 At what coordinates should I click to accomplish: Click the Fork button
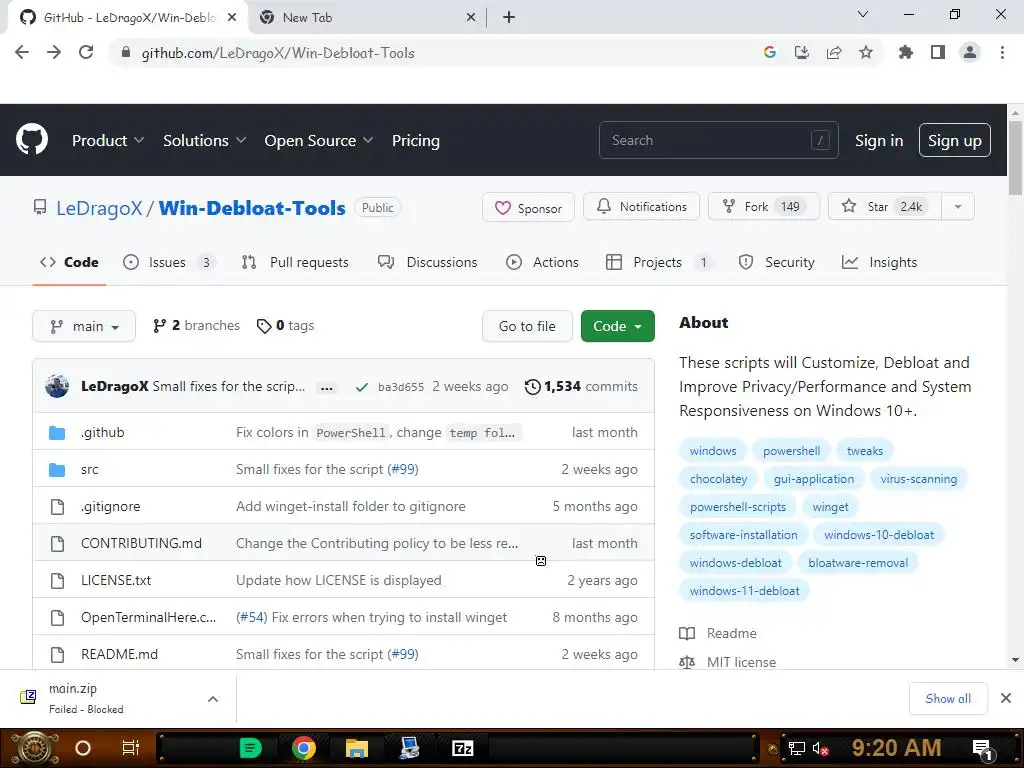[x=764, y=207]
